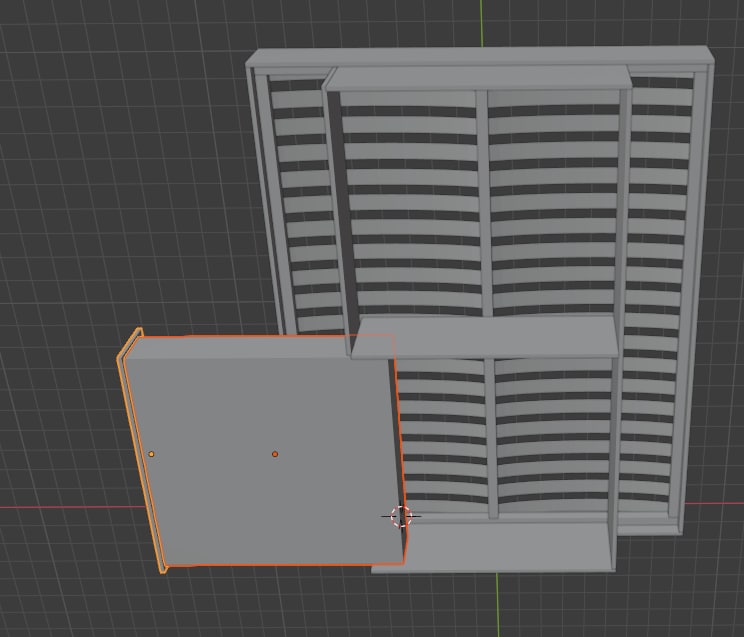The image size is (744, 637).
Task: Select the orange-outlined drawer box top face
Action: tap(266, 460)
